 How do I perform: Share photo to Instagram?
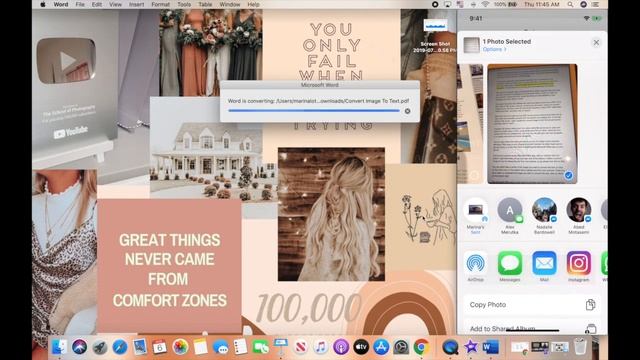pos(578,263)
